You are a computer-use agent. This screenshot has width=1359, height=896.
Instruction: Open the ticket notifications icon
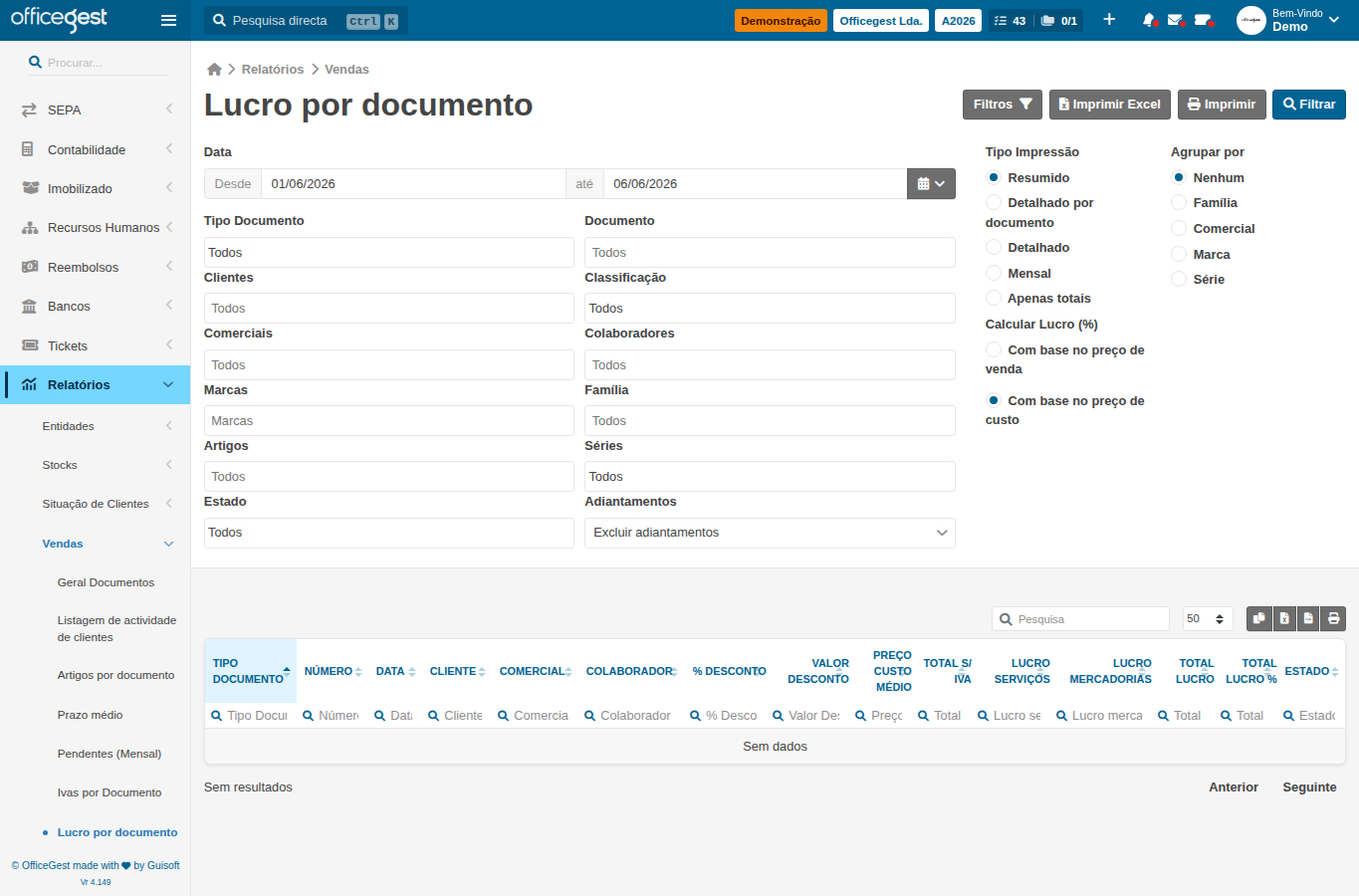click(1203, 20)
